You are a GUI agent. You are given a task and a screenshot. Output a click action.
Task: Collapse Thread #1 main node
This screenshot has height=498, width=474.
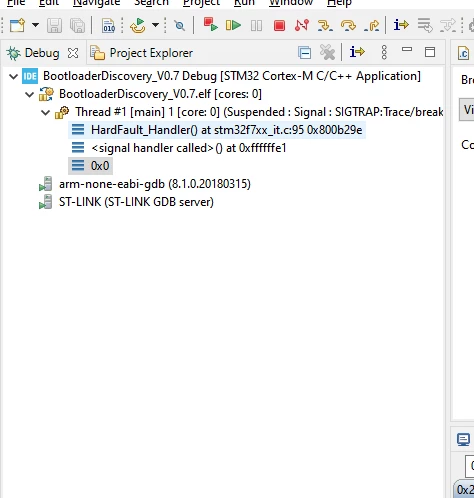pos(46,113)
